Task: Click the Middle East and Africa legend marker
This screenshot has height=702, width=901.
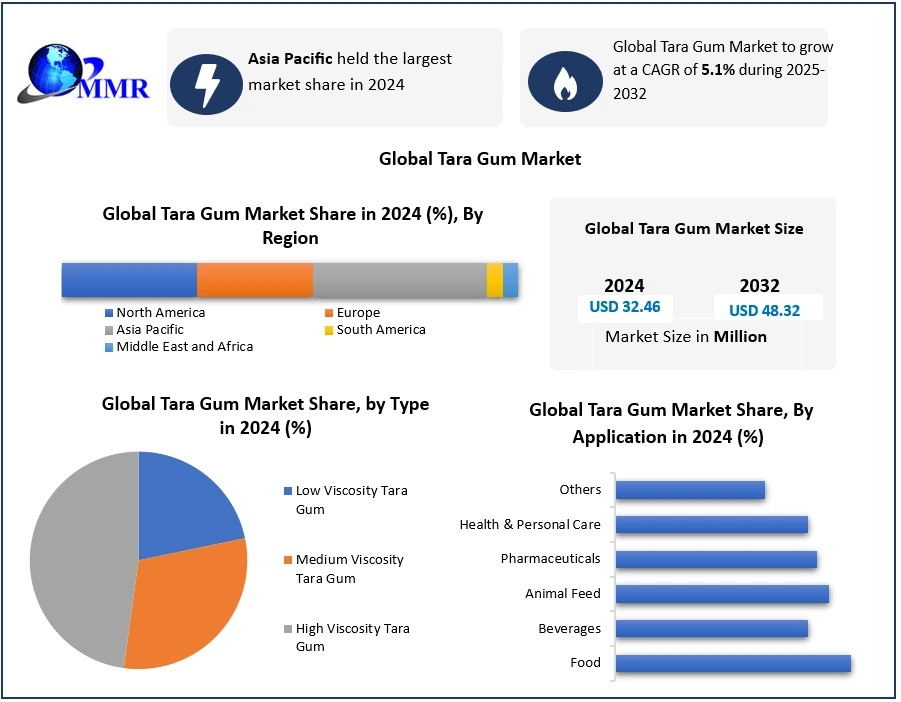Action: (x=108, y=347)
